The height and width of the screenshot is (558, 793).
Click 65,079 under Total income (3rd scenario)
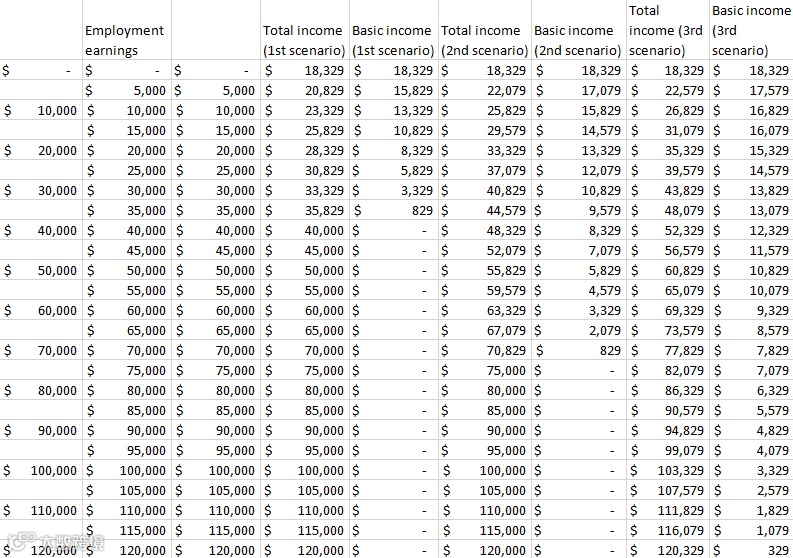[x=684, y=290]
